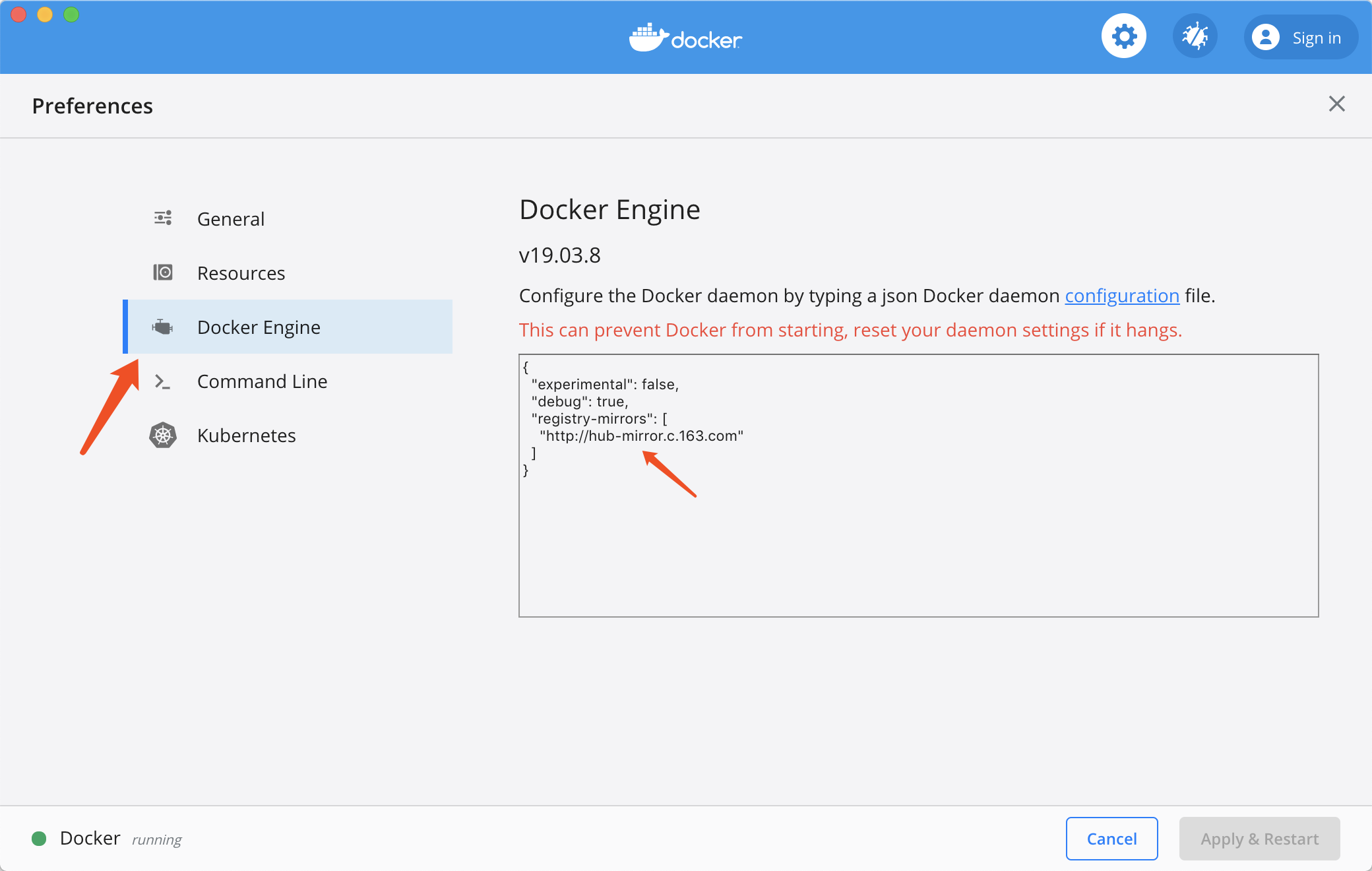Click the General sliders icon

(x=163, y=218)
